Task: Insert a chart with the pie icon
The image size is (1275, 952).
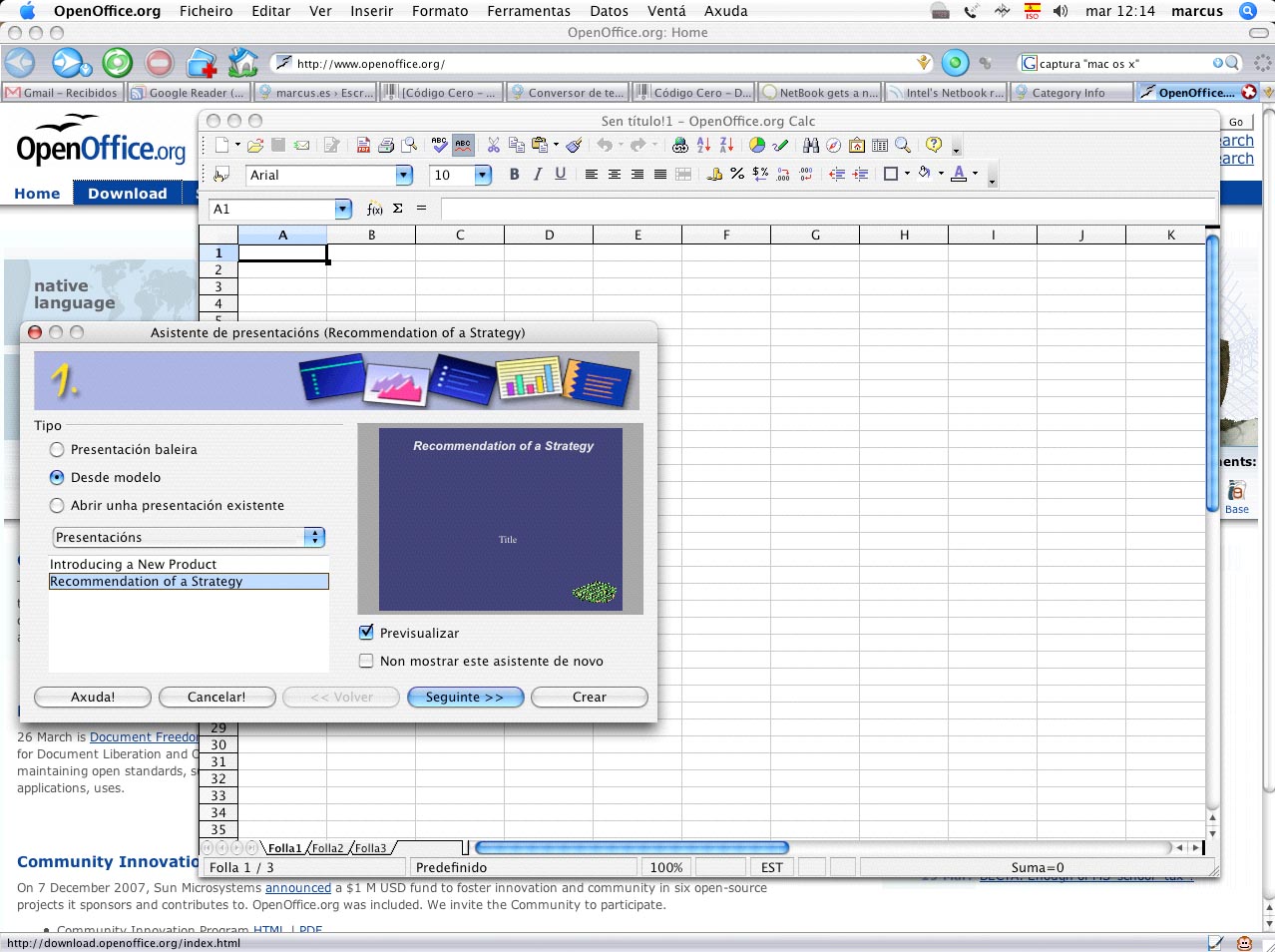Action: 757,146
